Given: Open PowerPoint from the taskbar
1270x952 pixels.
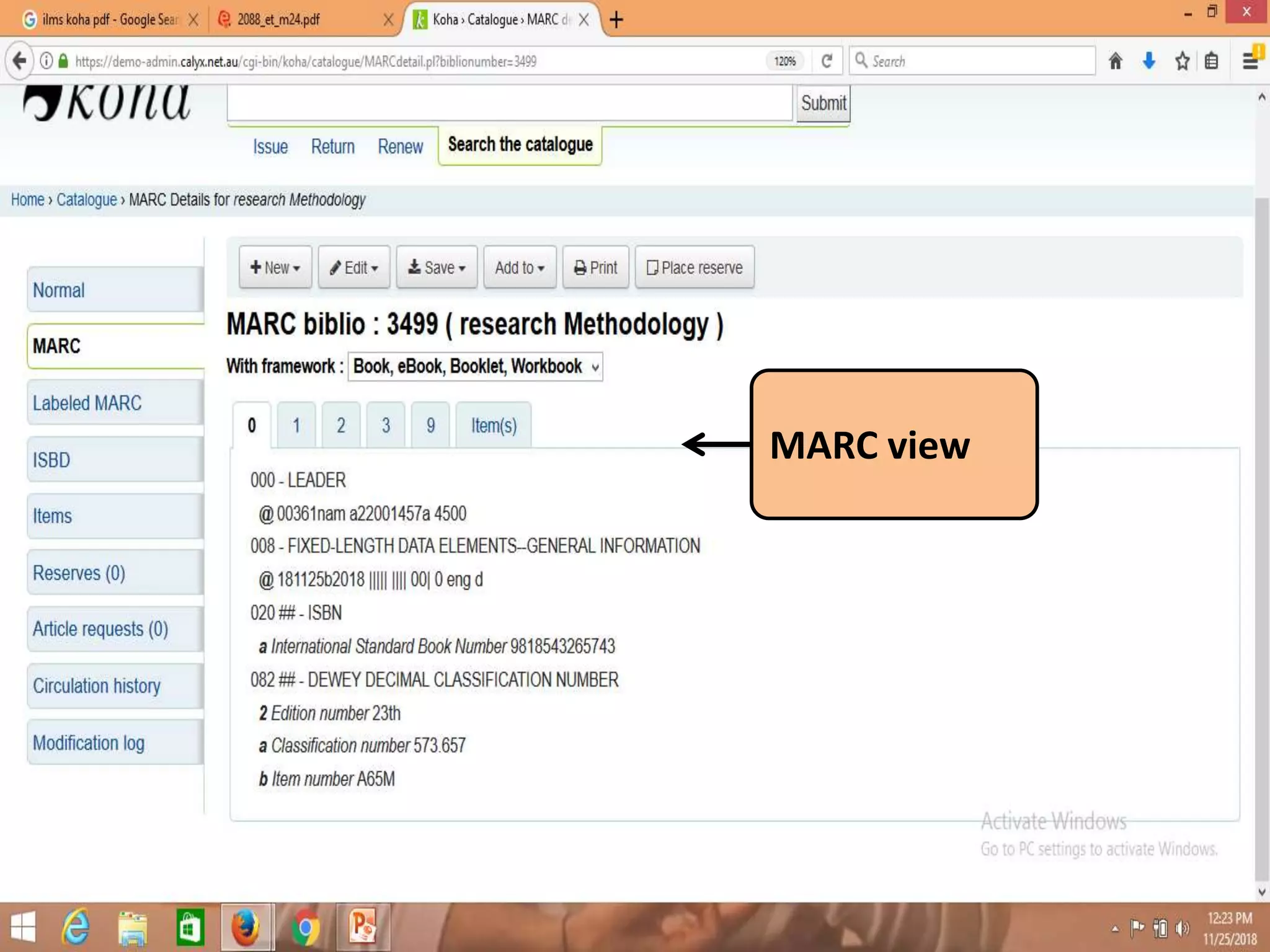Looking at the screenshot, I should tap(363, 927).
